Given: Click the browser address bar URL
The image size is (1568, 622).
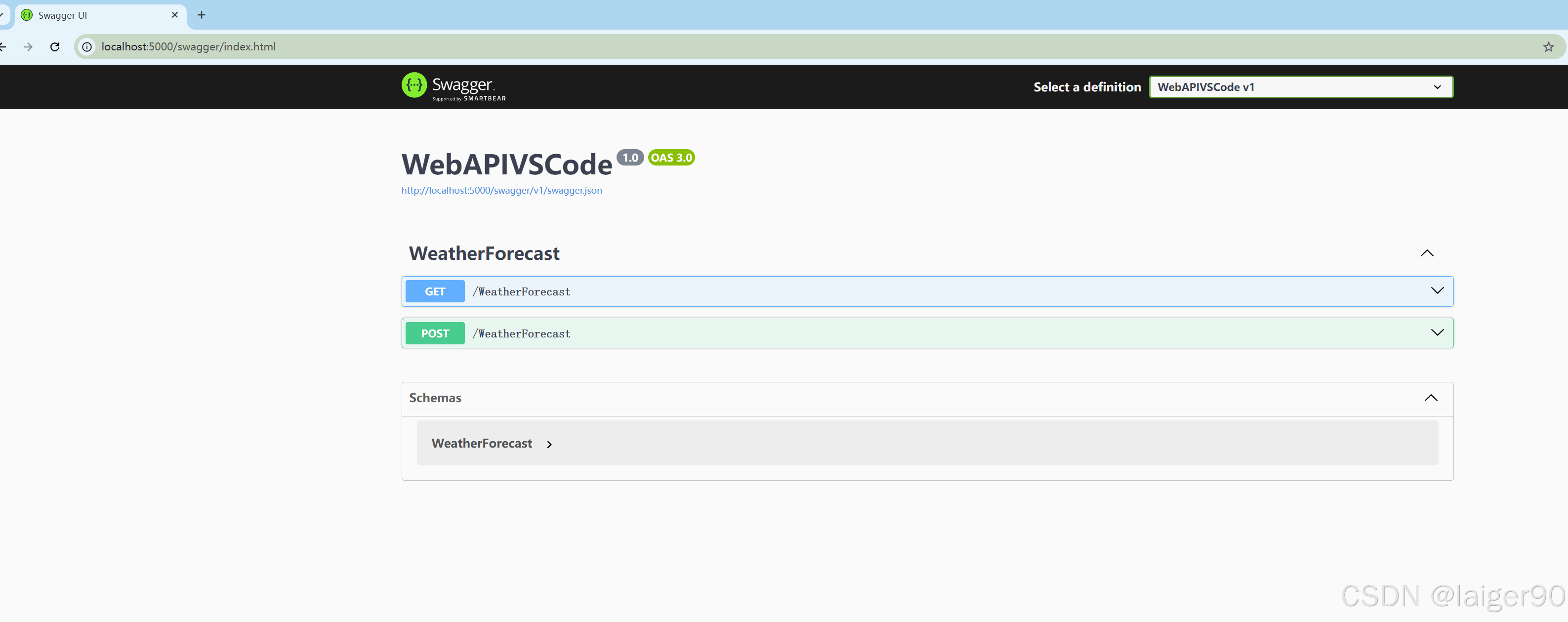Looking at the screenshot, I should [189, 47].
